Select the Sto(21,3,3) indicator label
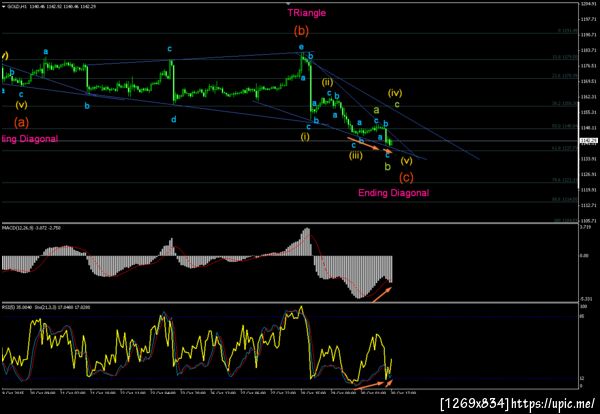This screenshot has height=414, width=600. 45,307
